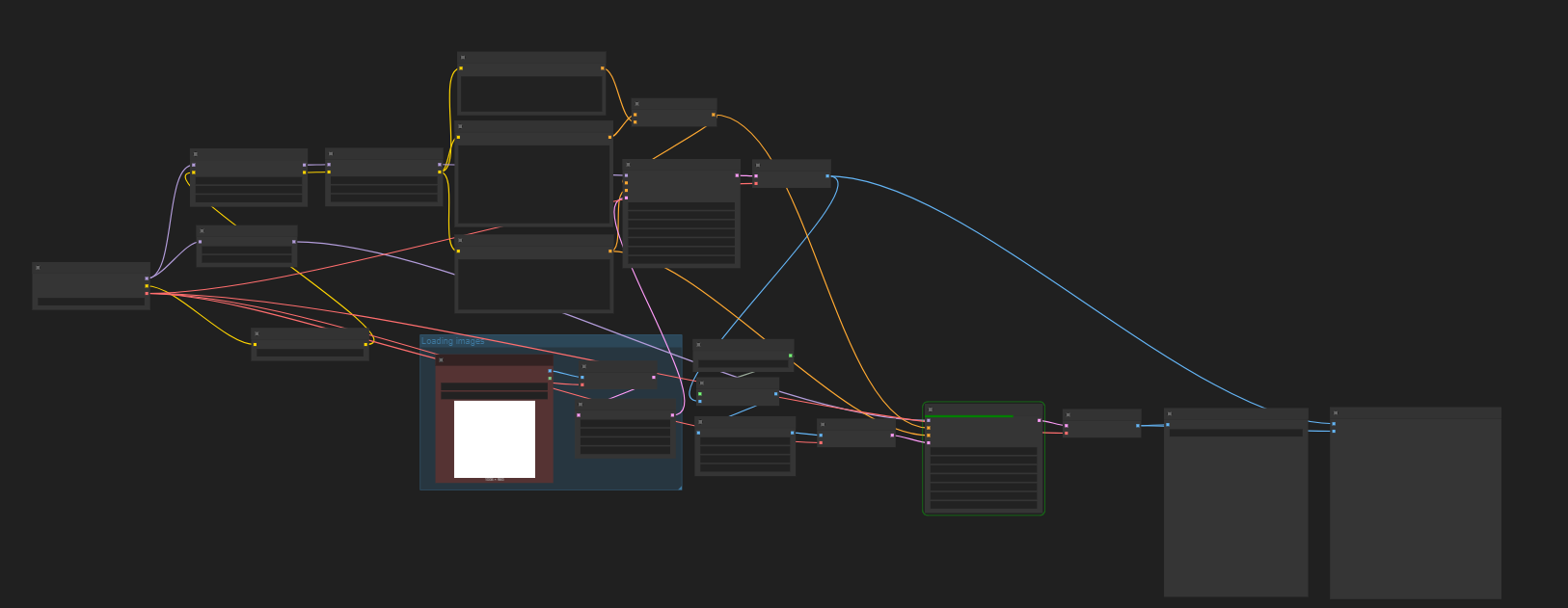Click collapse dot on far-right large node
1568x608 pixels.
pyautogui.click(x=1336, y=413)
